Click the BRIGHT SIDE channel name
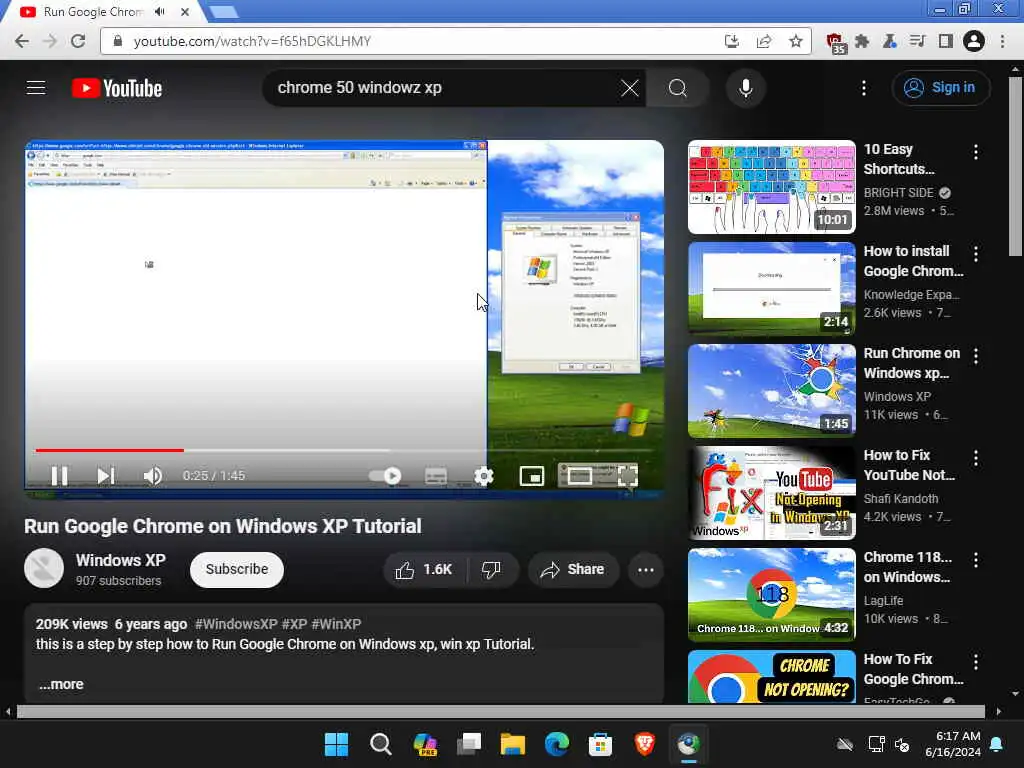The height and width of the screenshot is (768, 1024). click(898, 193)
